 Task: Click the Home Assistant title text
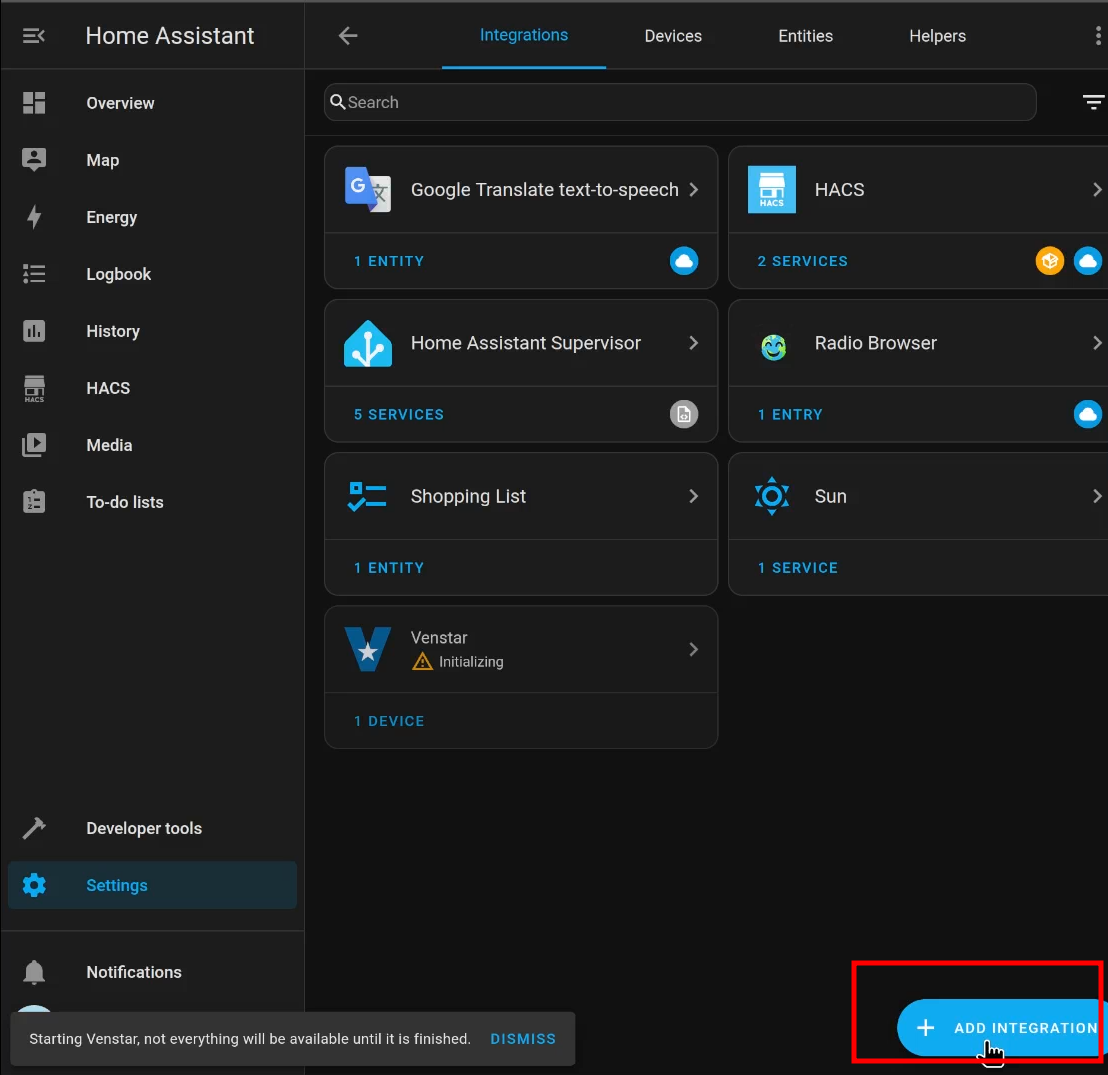click(x=170, y=36)
